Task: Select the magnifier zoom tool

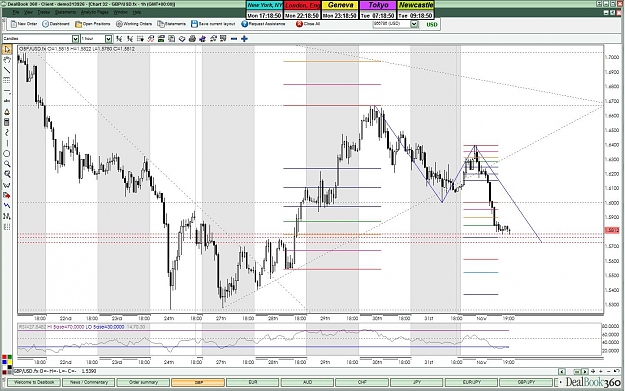Action: [7, 164]
